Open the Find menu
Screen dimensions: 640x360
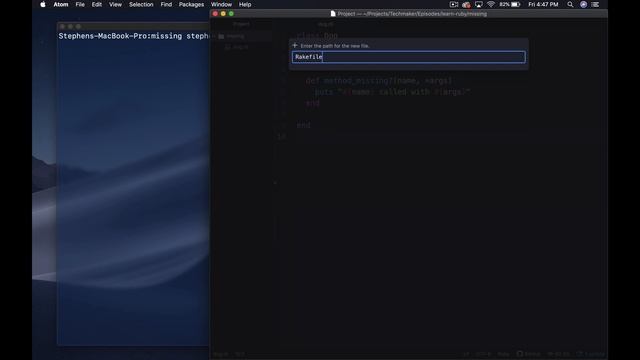pyautogui.click(x=166, y=4)
